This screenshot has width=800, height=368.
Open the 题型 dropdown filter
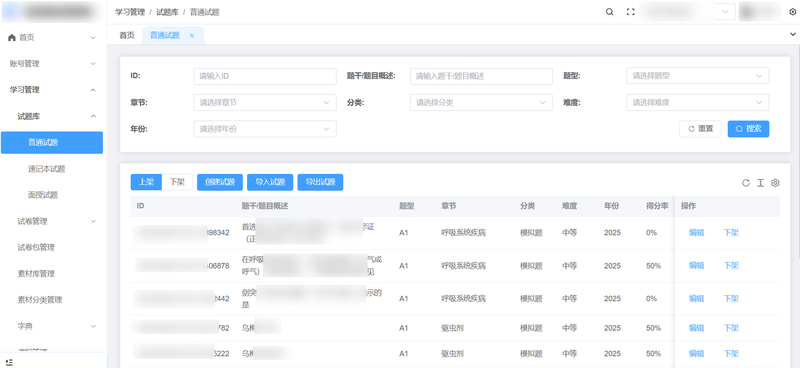[x=697, y=76]
